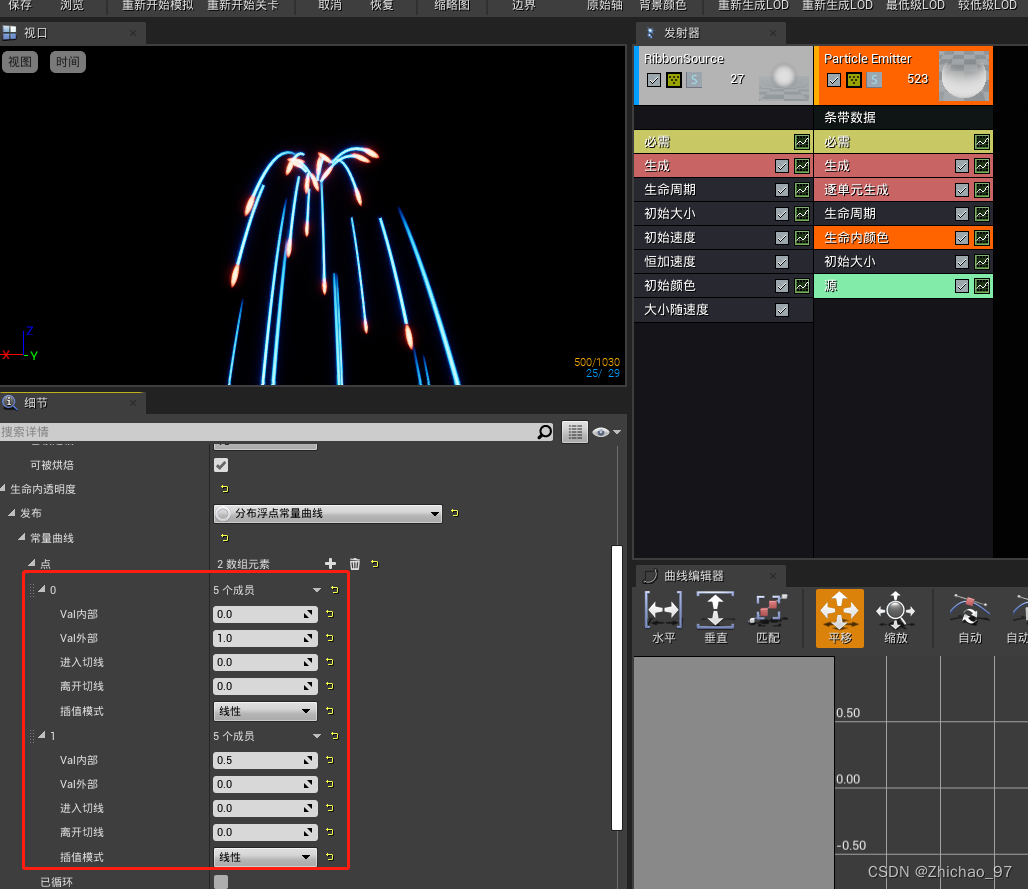The image size is (1028, 889).
Task: Toggle 逐单元生成 module checkbox
Action: (962, 190)
